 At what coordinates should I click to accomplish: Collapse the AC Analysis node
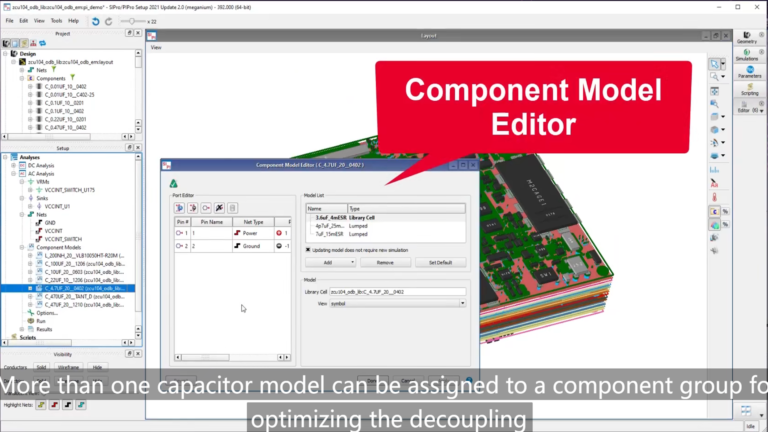click(x=14, y=174)
